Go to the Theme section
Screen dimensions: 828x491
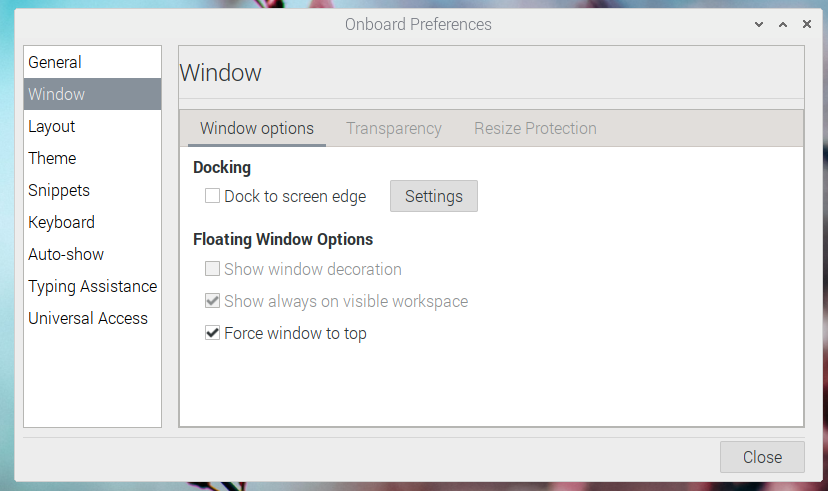pyautogui.click(x=92, y=158)
